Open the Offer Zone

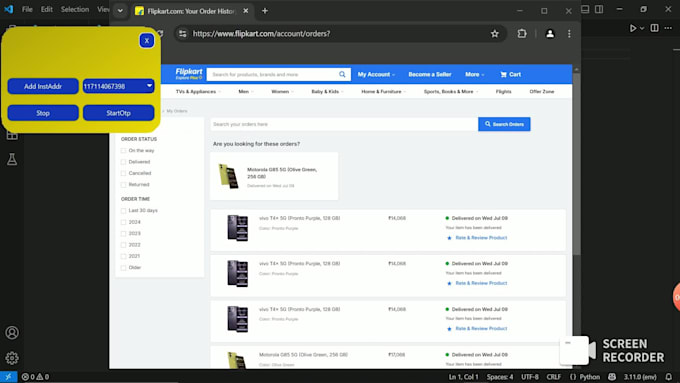(542, 92)
